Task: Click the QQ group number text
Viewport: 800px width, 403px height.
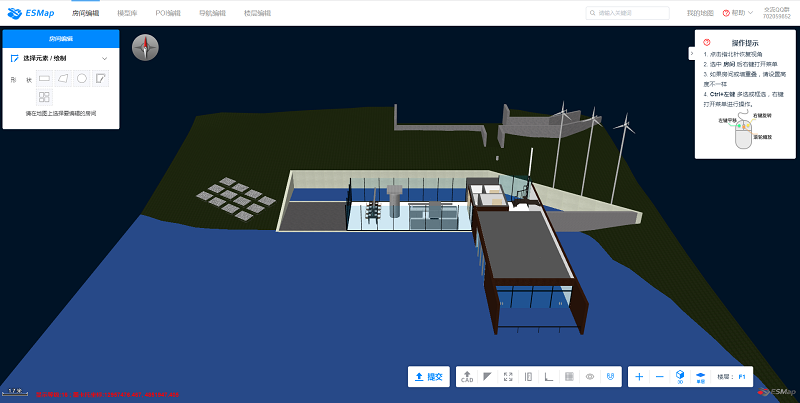Action: [x=777, y=16]
